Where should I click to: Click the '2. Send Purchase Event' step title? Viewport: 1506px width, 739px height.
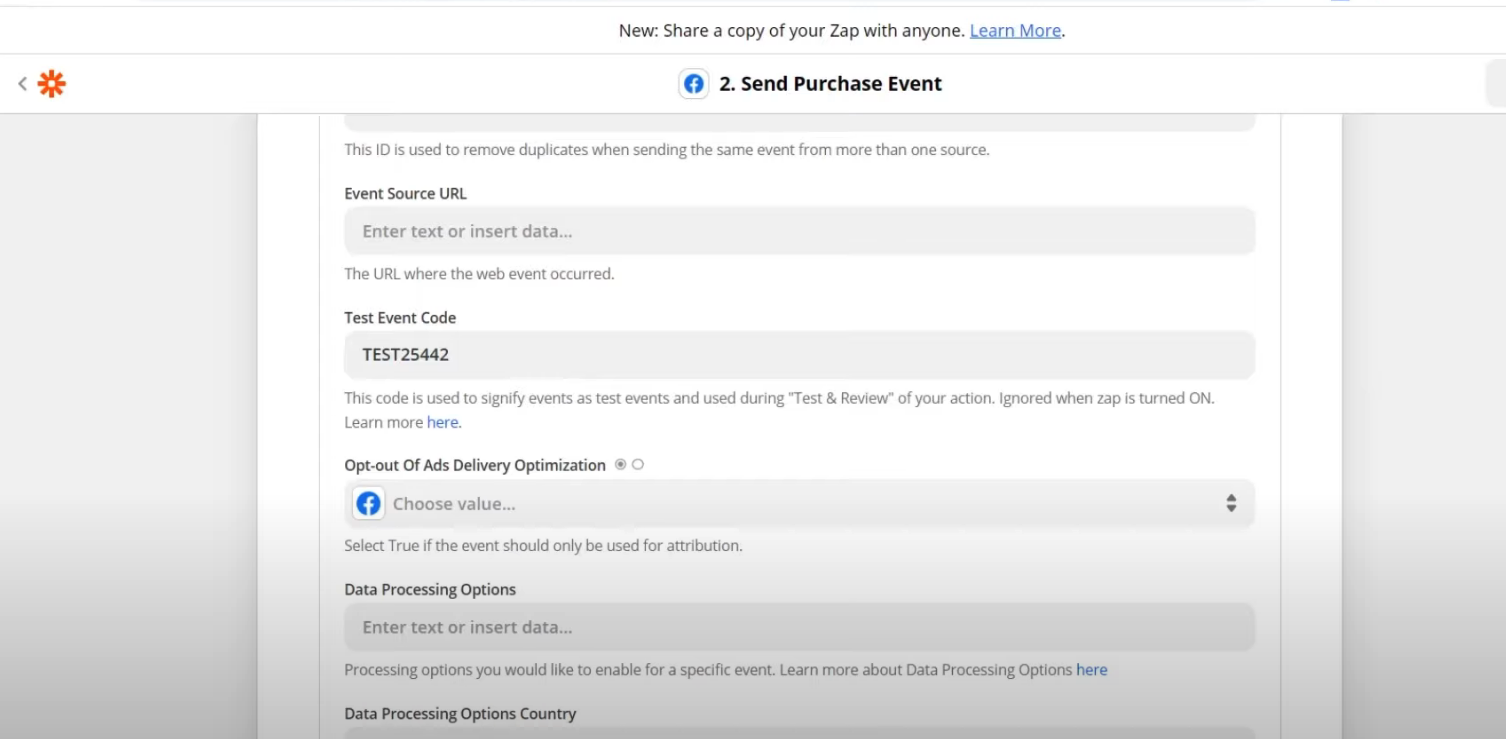[x=830, y=84]
